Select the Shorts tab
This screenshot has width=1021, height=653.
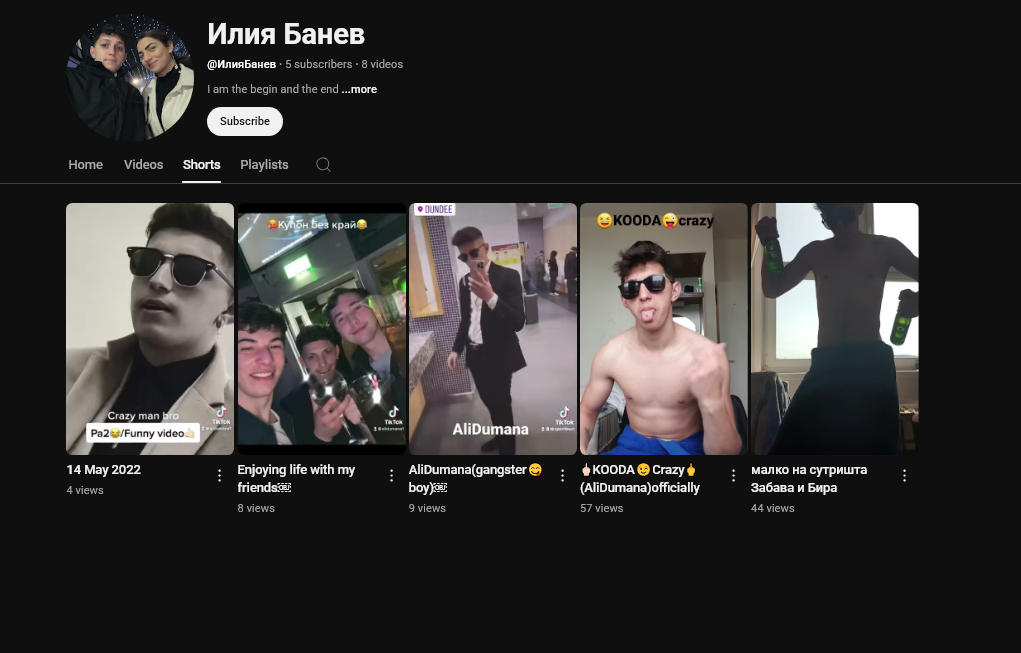(x=201, y=165)
